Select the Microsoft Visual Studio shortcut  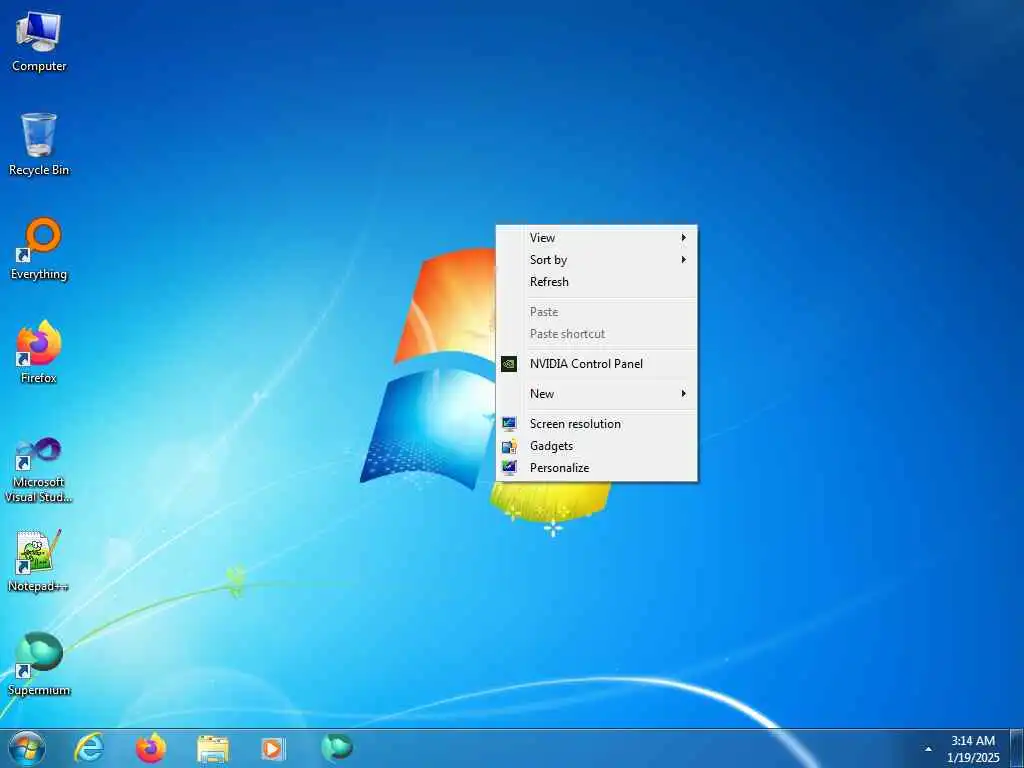pyautogui.click(x=39, y=469)
